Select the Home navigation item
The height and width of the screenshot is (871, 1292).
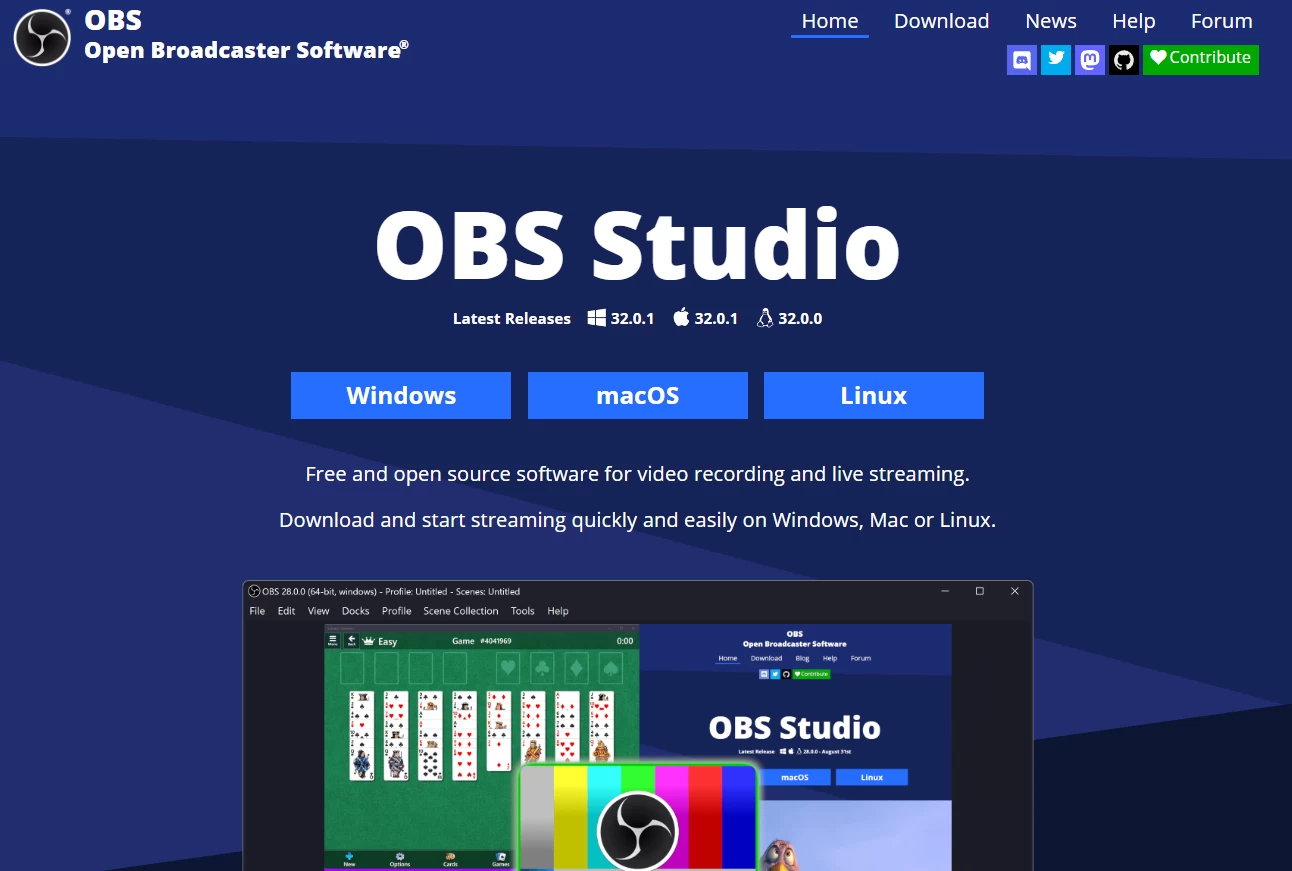click(829, 20)
